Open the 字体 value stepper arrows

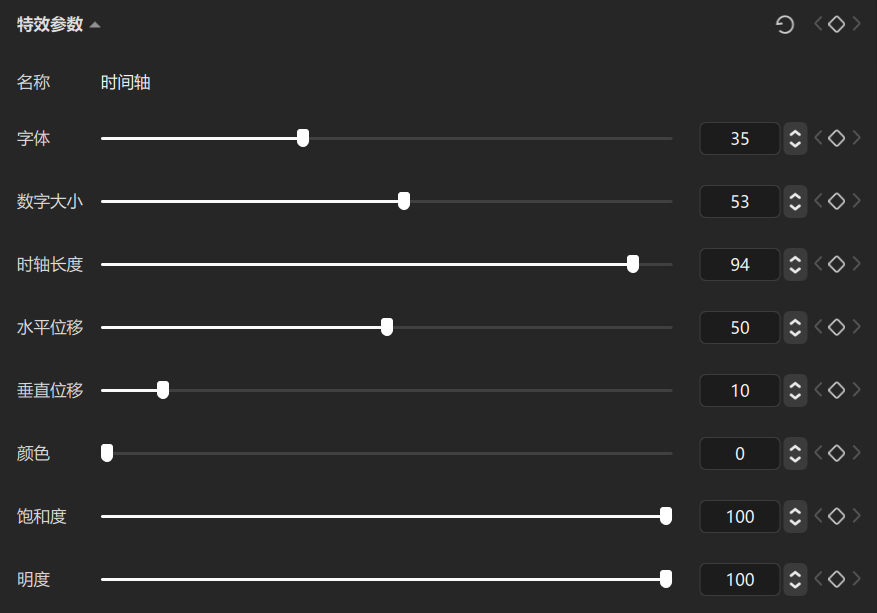click(x=795, y=138)
